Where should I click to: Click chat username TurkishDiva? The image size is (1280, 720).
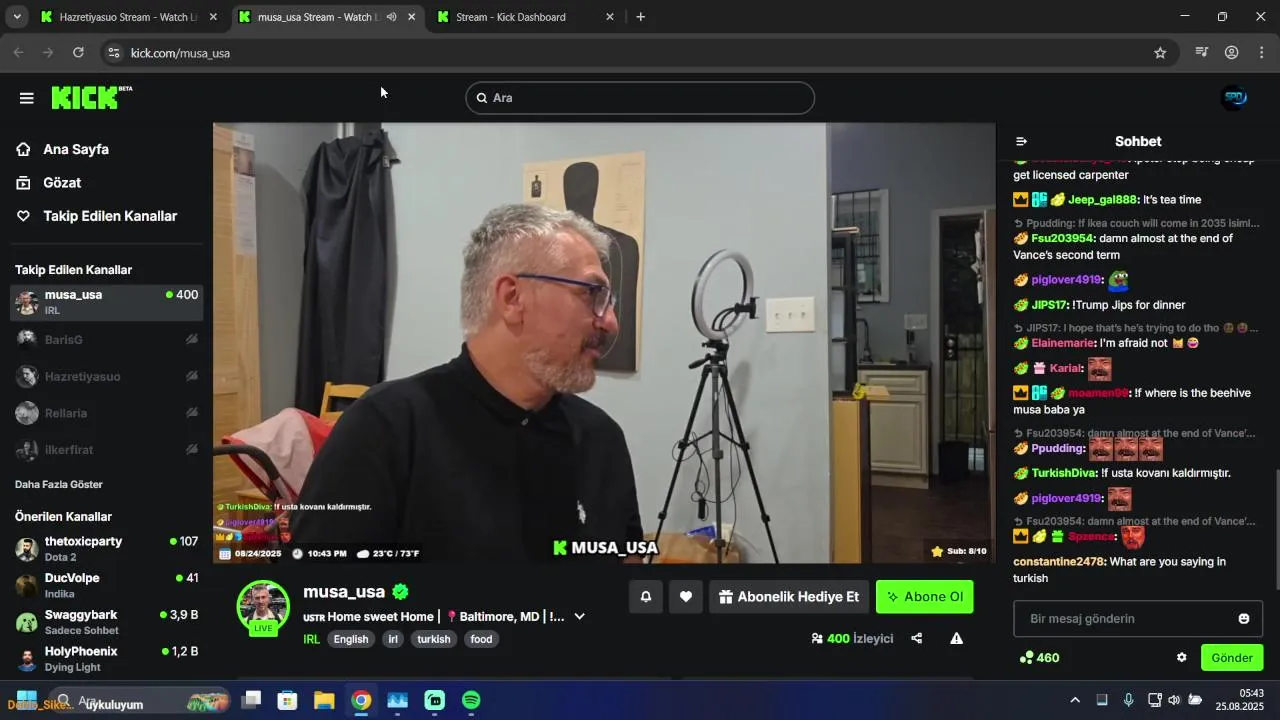[1064, 473]
